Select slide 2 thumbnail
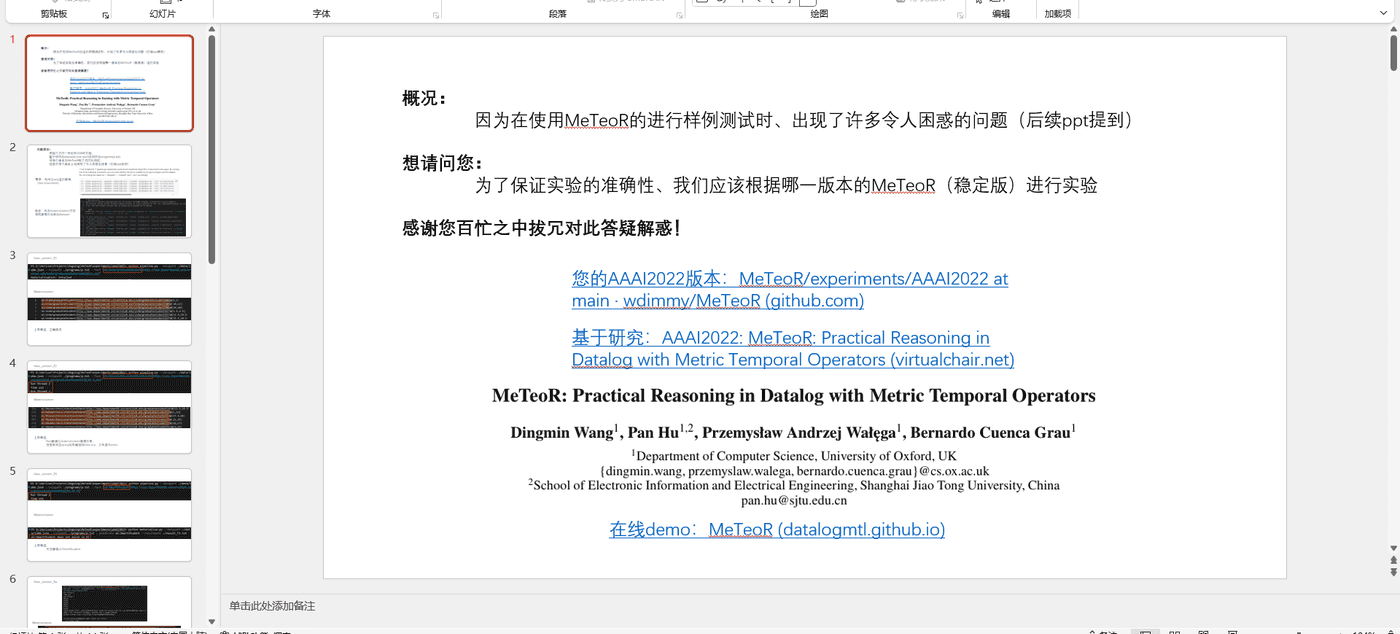 109,191
